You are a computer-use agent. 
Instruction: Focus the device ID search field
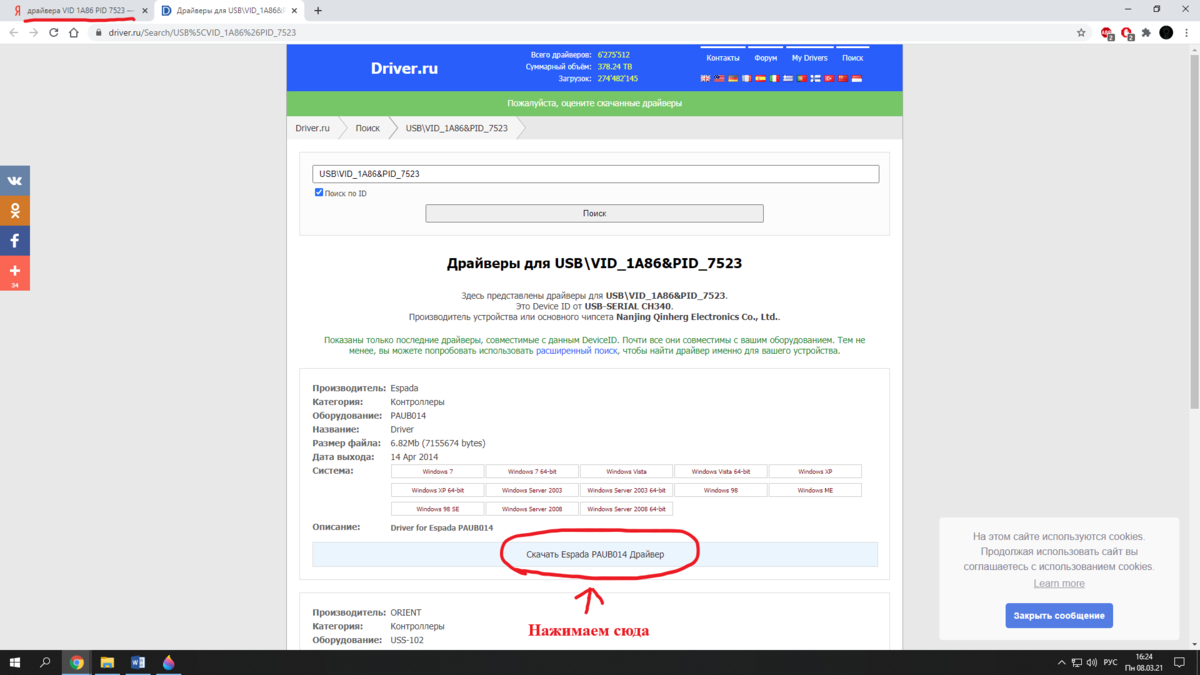595,174
